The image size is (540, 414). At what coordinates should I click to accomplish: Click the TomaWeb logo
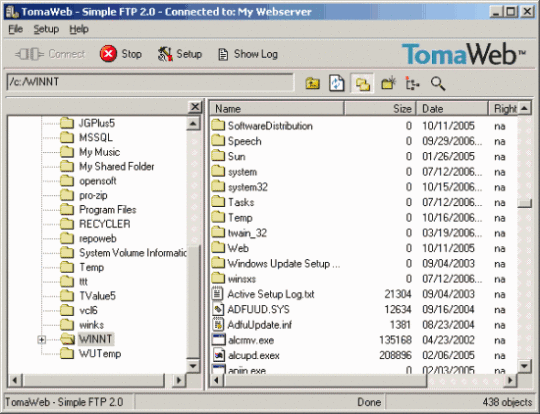[x=463, y=54]
